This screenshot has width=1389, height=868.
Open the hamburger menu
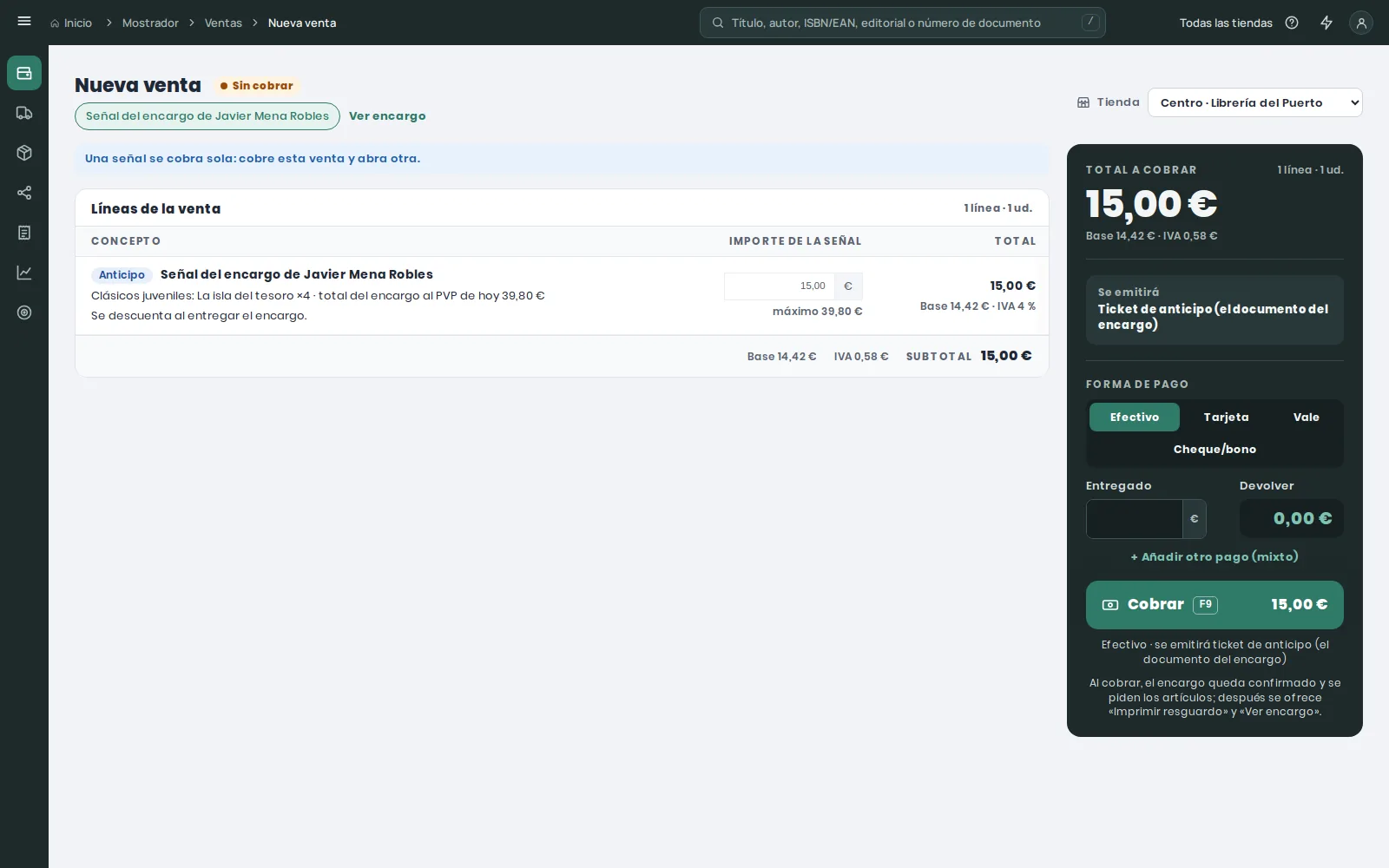(x=24, y=22)
